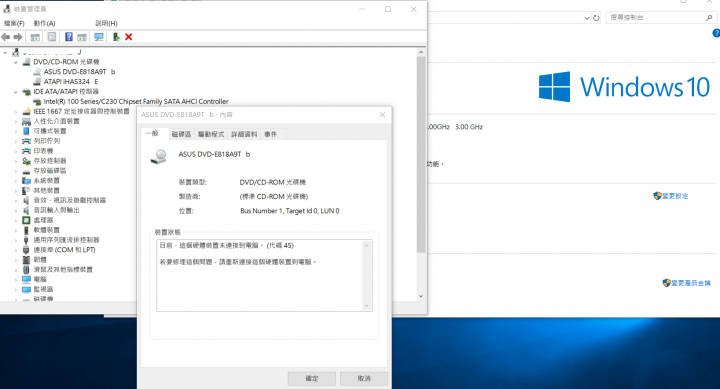Click the Forward arrow in Device Manager toolbar
The height and width of the screenshot is (389, 720).
(18, 37)
